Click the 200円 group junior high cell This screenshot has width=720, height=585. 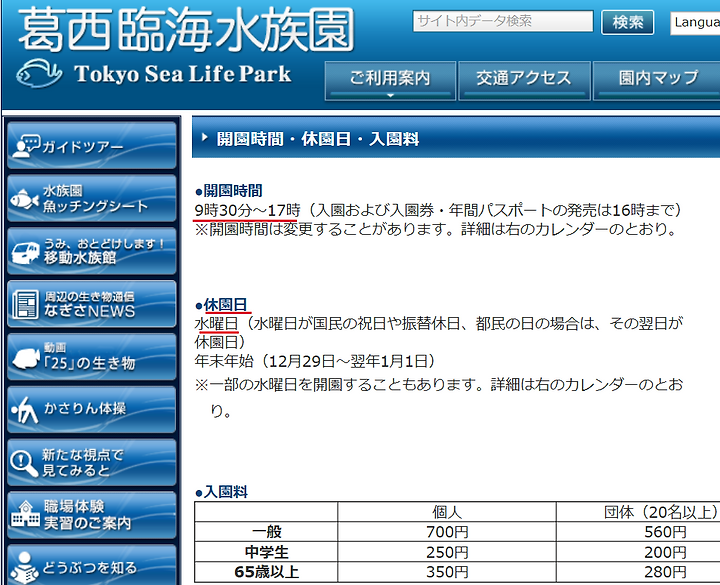pyautogui.click(x=665, y=552)
